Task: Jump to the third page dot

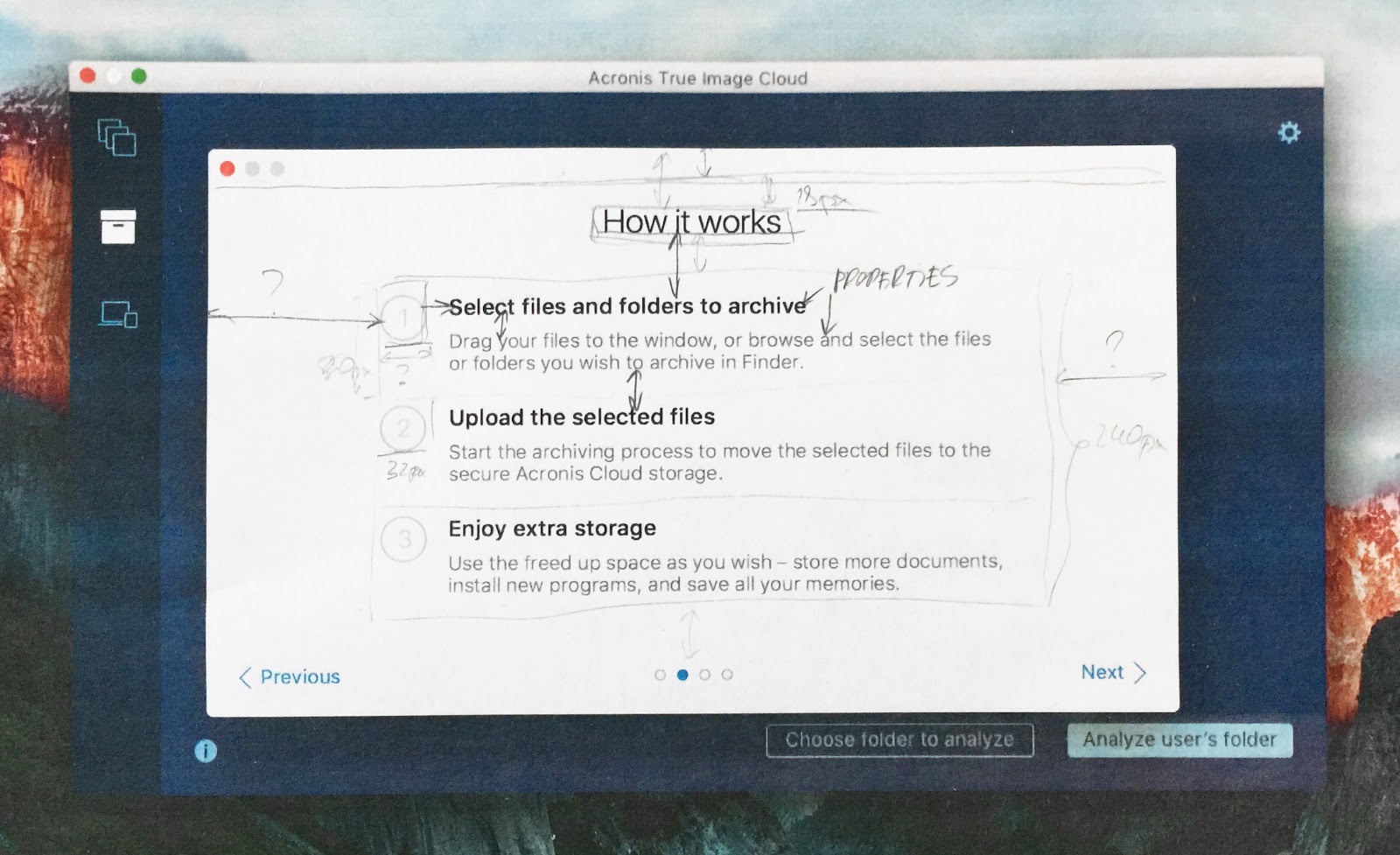Action: tap(704, 675)
